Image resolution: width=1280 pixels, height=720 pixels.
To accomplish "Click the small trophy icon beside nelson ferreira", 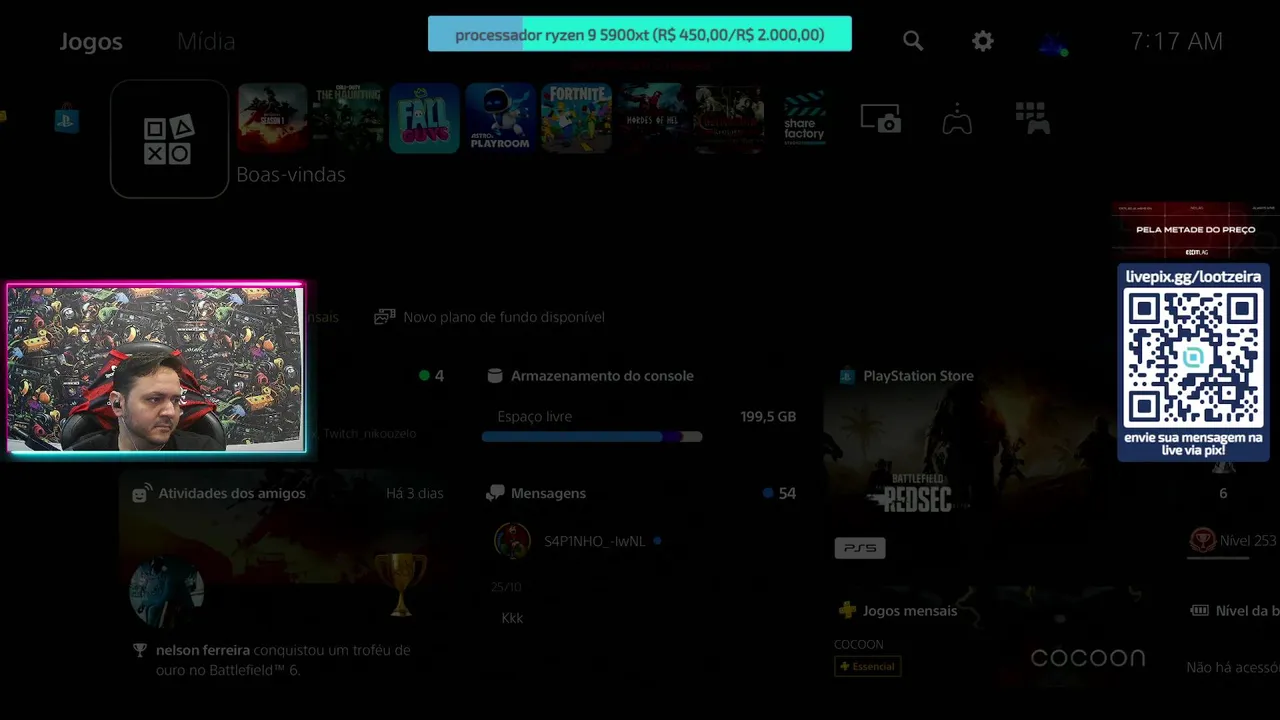I will [x=140, y=650].
